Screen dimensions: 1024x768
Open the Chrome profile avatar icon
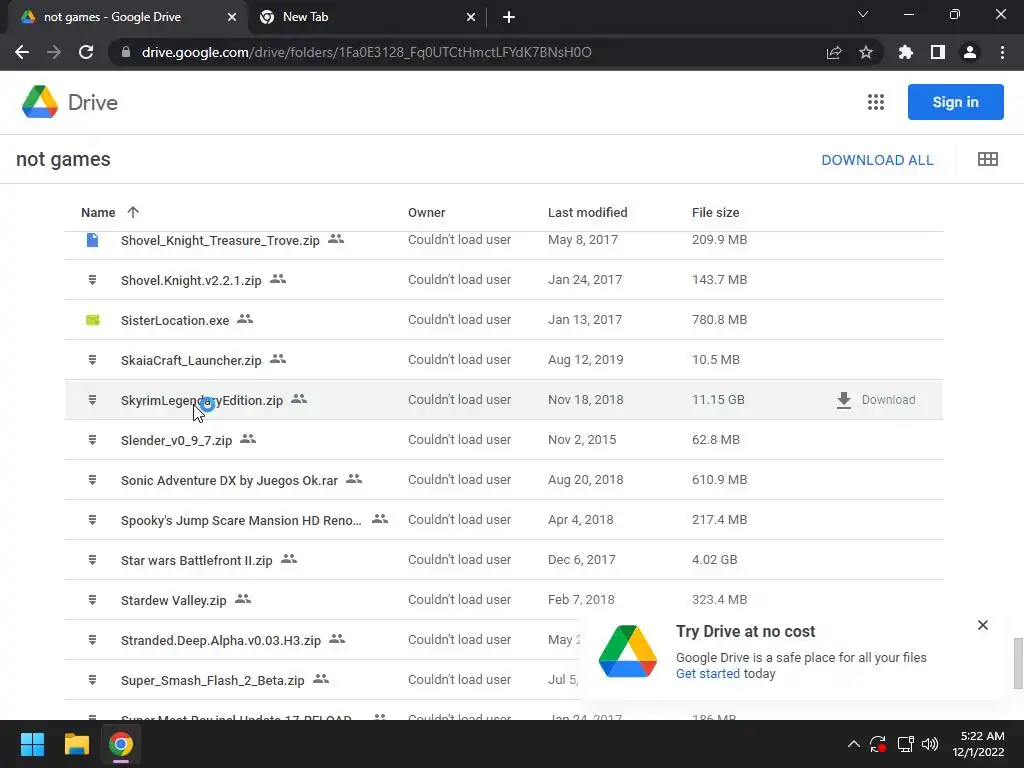click(x=970, y=52)
